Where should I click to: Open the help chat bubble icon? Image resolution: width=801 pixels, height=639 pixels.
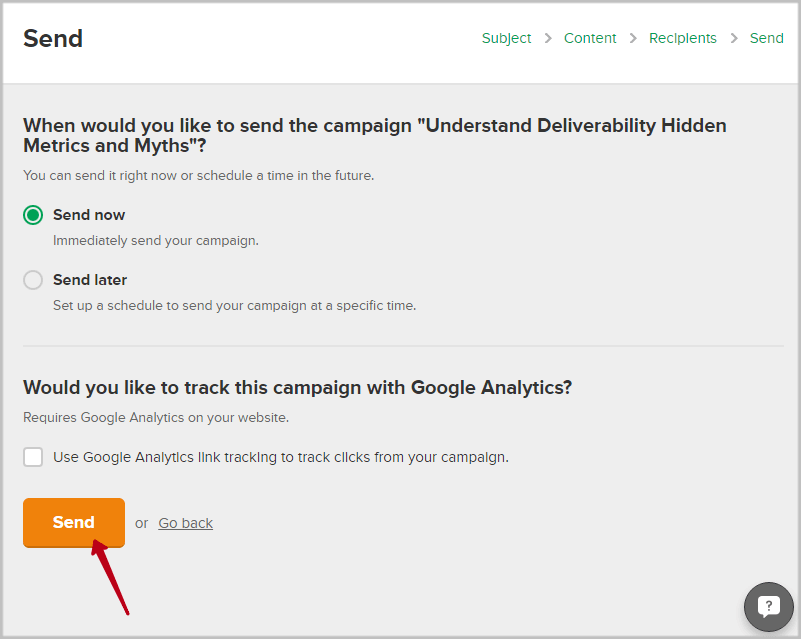point(768,606)
